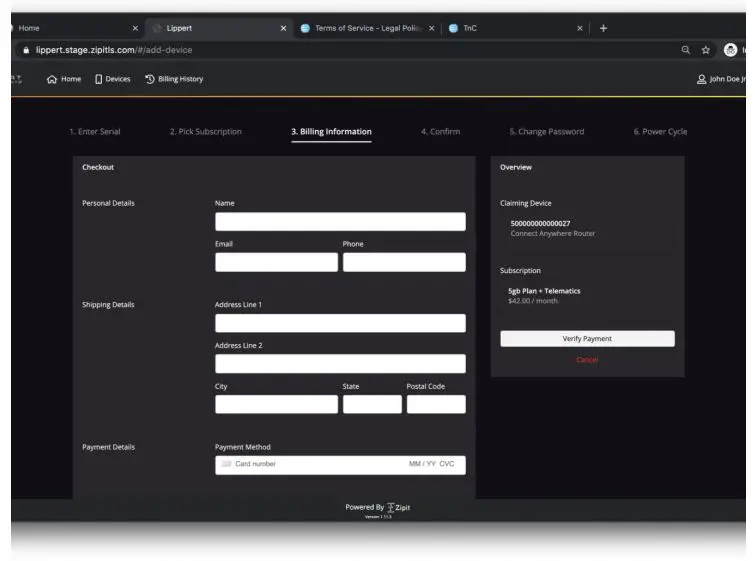755x561 pixels.
Task: Click the 5gb Plan + Telematics text
Action: pos(544,291)
